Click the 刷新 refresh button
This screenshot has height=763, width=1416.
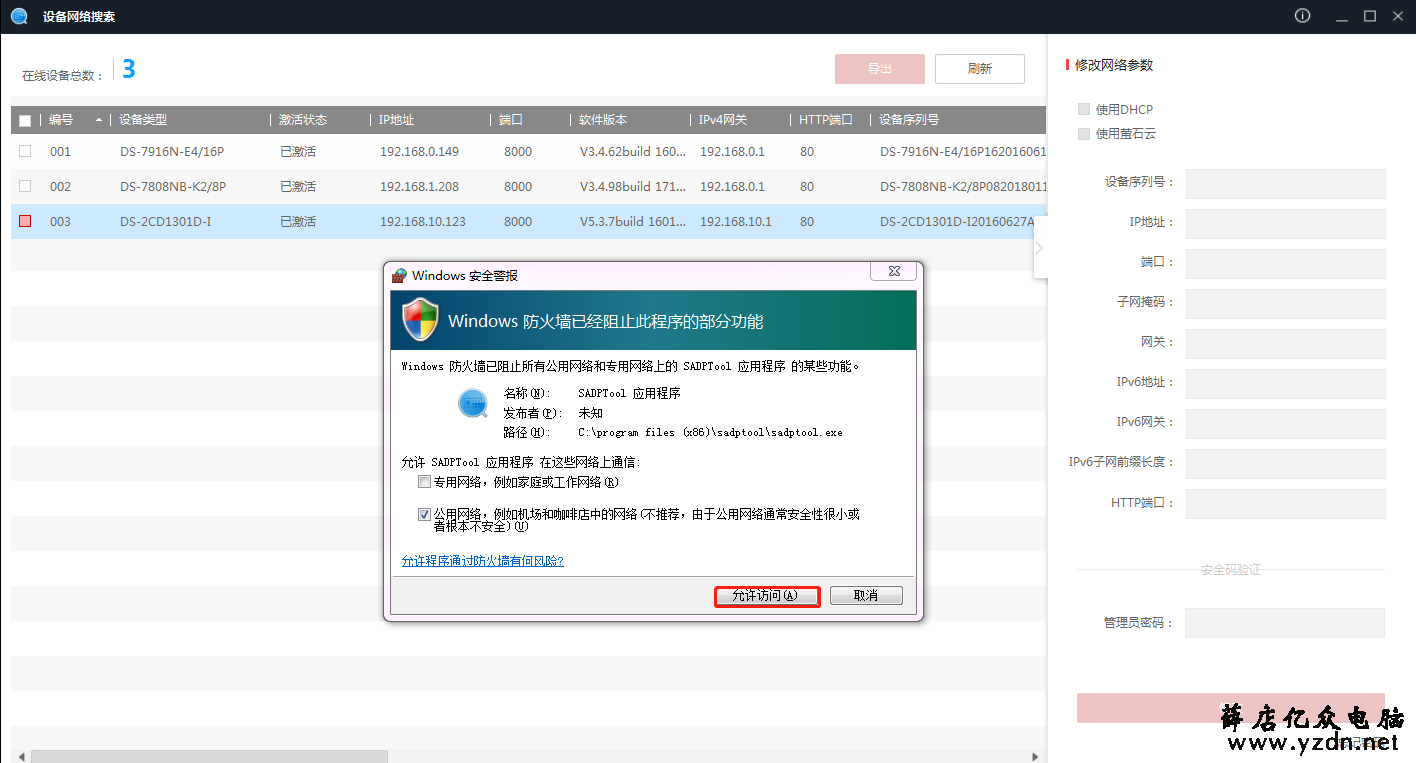point(980,69)
